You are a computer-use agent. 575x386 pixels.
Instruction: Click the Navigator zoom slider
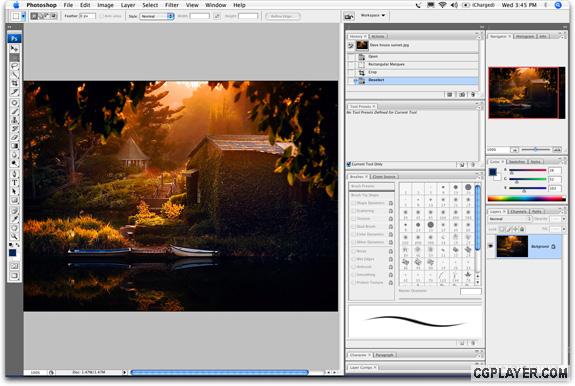pyautogui.click(x=536, y=150)
